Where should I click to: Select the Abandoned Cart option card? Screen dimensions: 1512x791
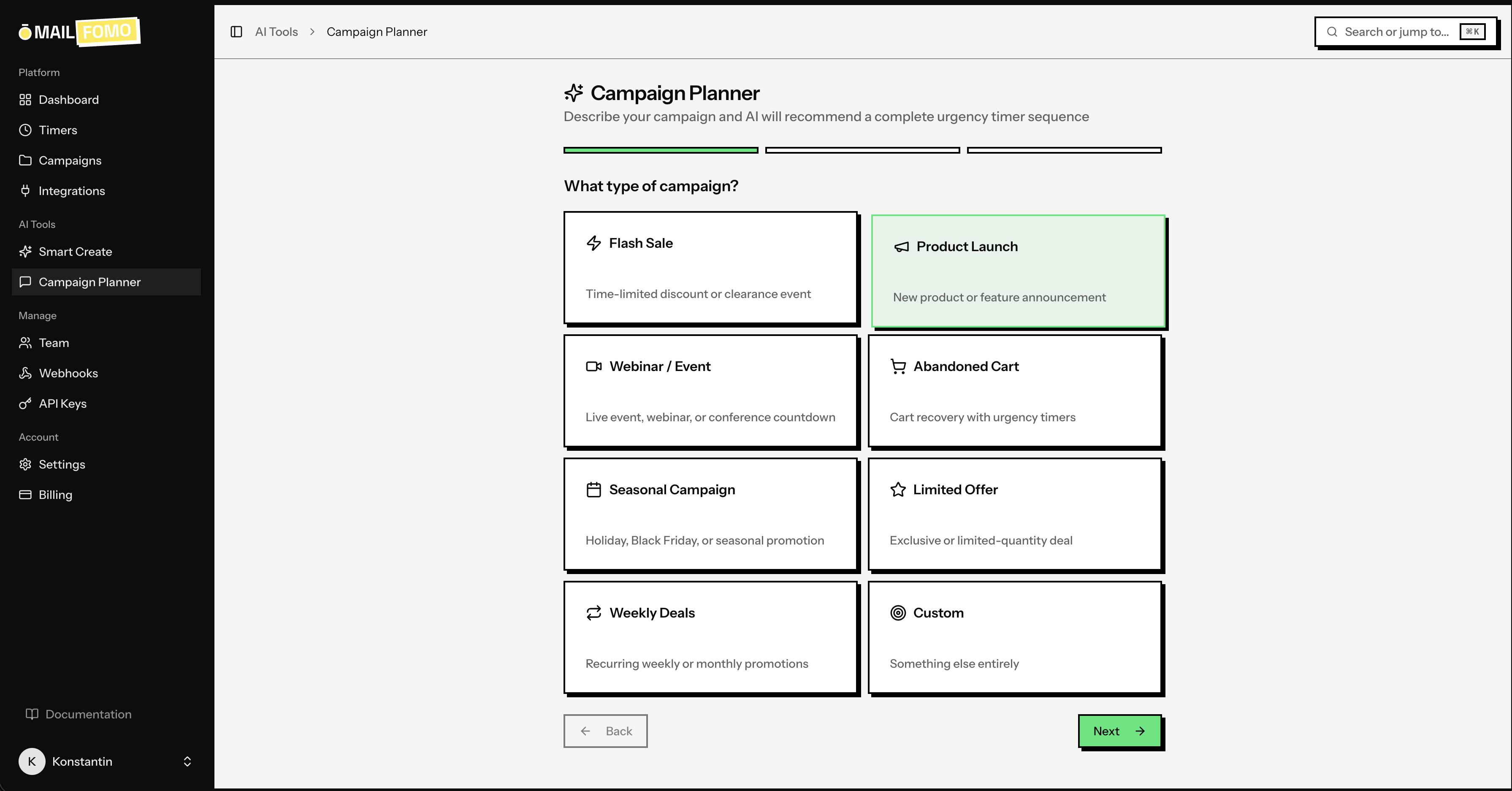coord(1014,391)
